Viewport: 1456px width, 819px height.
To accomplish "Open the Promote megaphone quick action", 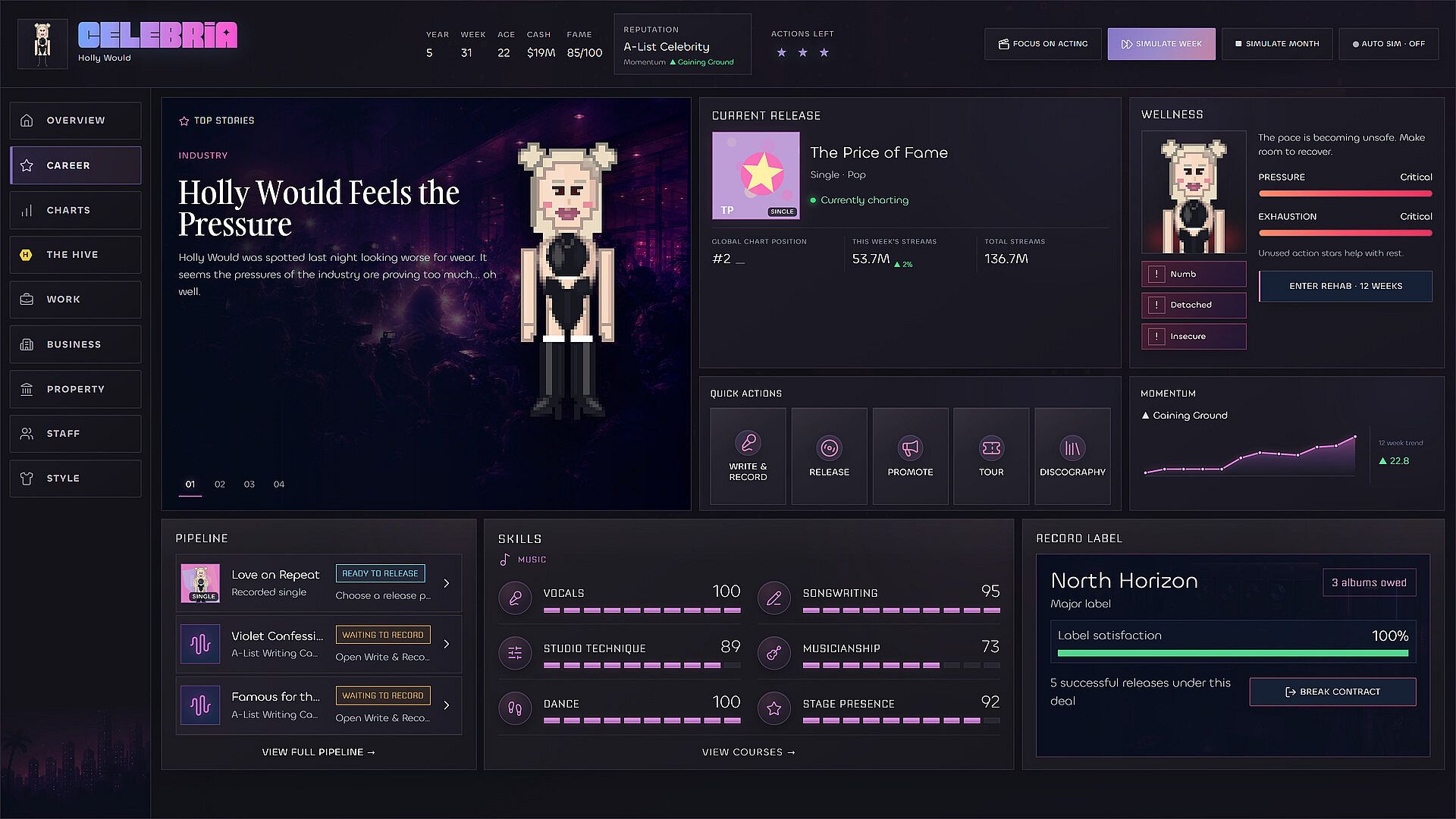I will (910, 456).
